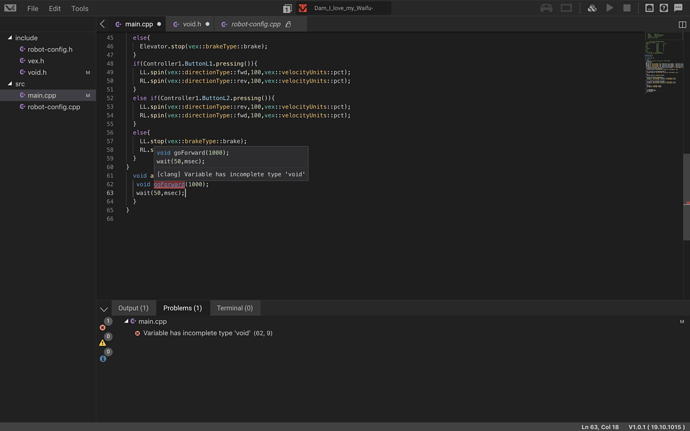
Task: Filter problems by the blue info icon
Action: pos(103,358)
